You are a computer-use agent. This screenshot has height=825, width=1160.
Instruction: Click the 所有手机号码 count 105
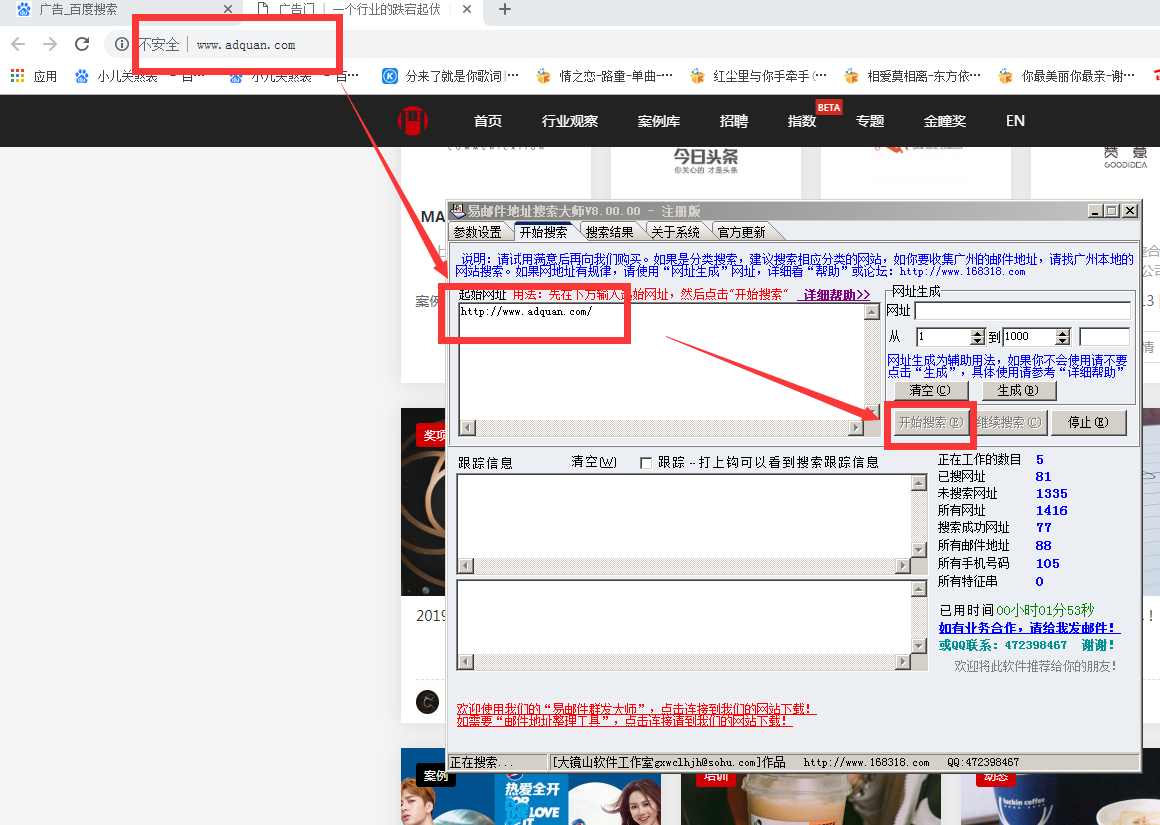tap(1048, 563)
